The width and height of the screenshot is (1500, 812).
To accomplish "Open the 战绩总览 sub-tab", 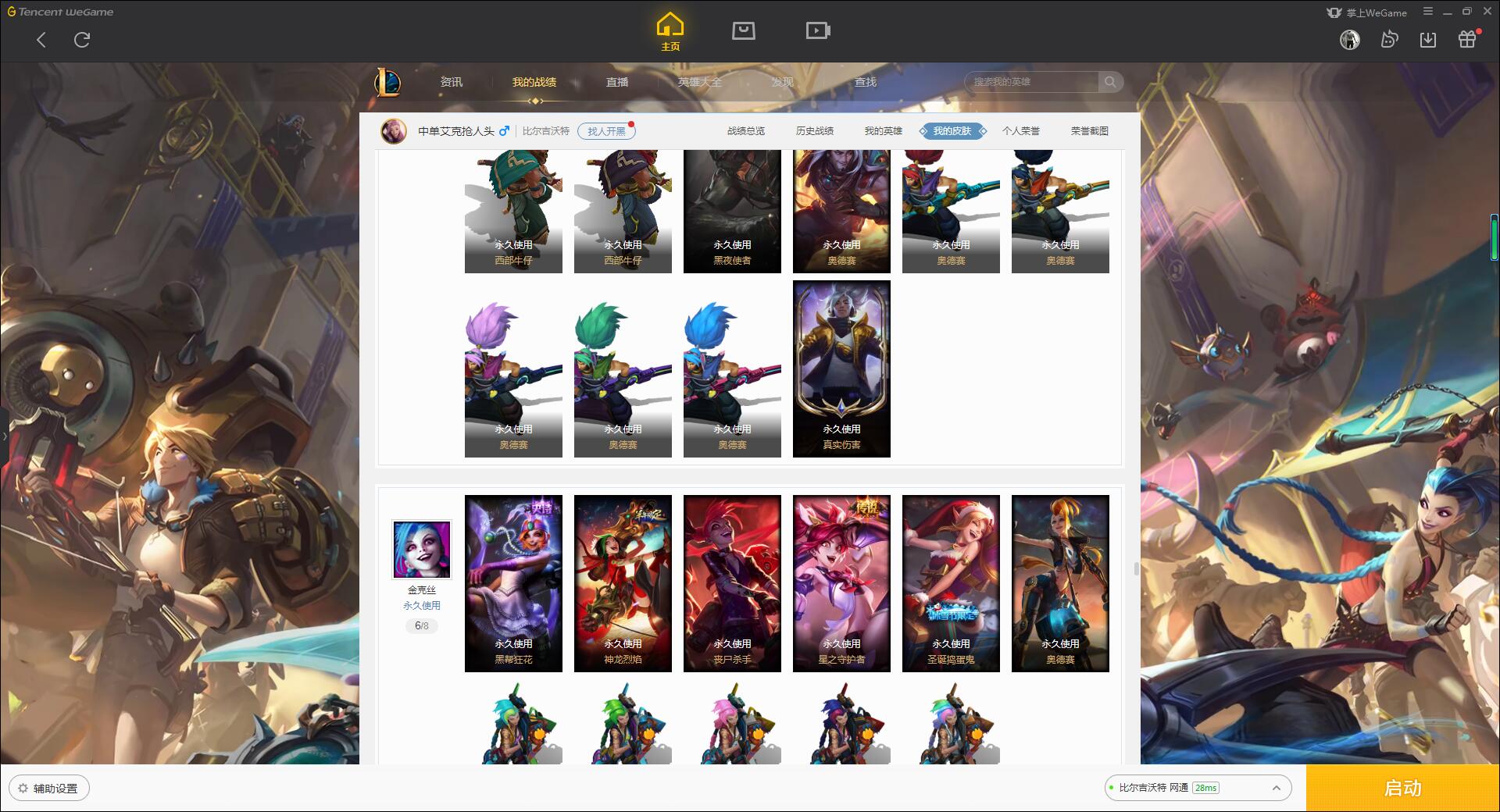I will tap(746, 131).
